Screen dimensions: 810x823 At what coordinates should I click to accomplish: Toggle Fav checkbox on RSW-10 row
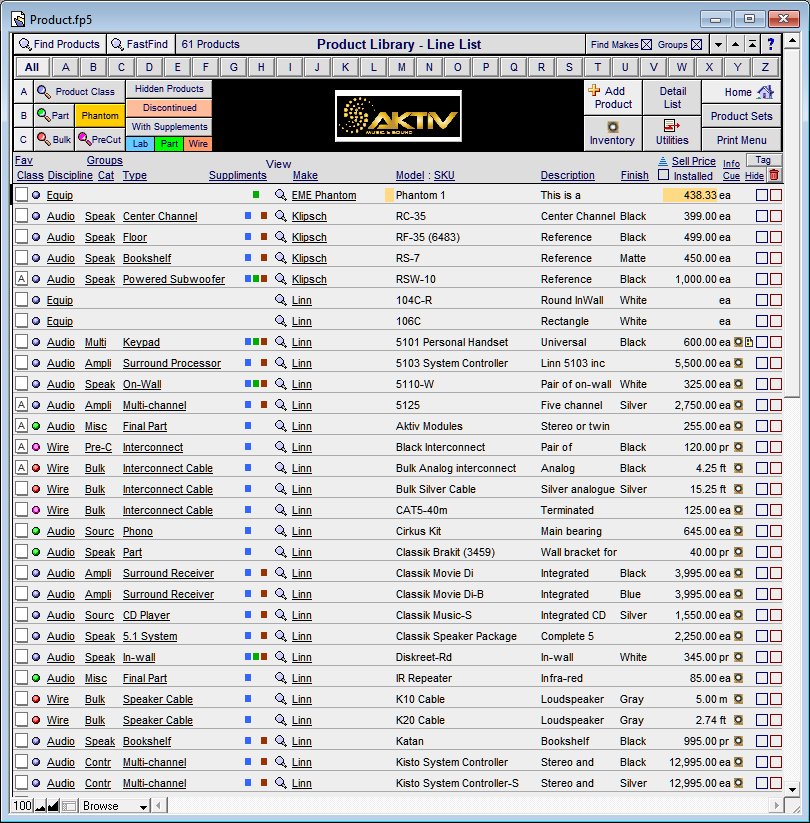click(x=22, y=279)
